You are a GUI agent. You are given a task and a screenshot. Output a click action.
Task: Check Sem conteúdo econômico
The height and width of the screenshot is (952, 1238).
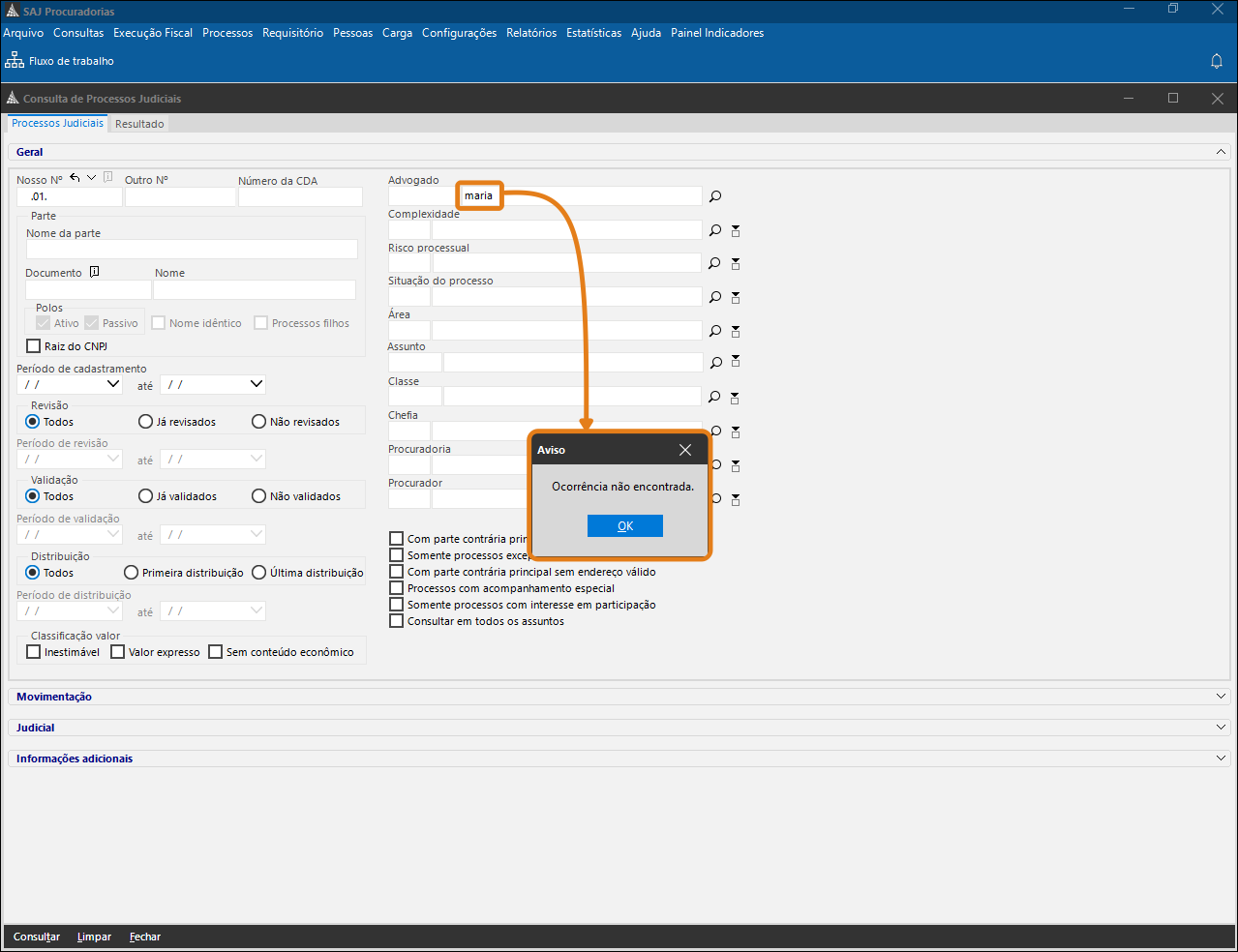216,652
